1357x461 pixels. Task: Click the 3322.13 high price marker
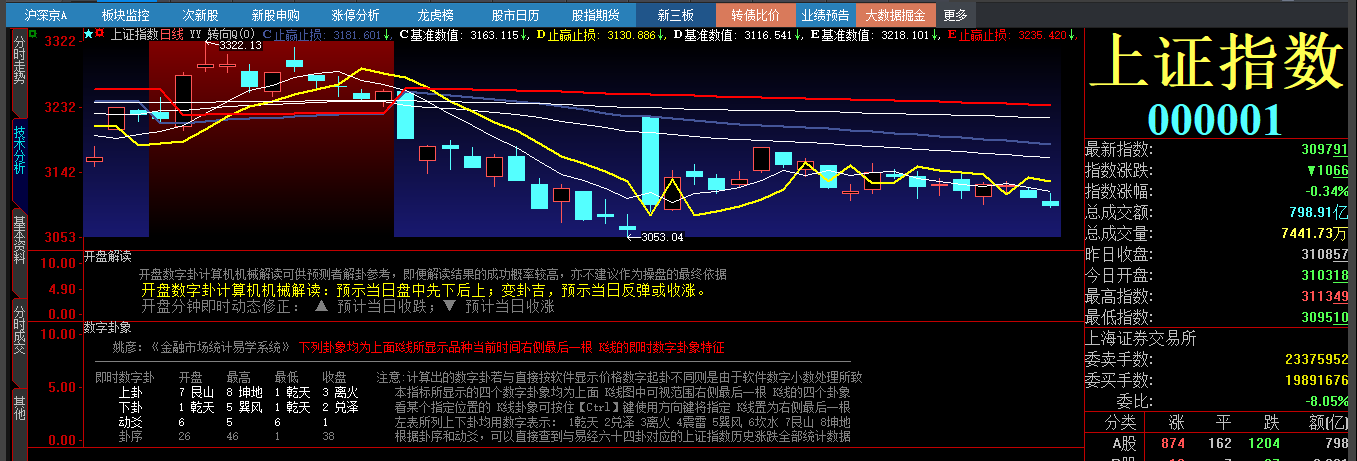(240, 45)
